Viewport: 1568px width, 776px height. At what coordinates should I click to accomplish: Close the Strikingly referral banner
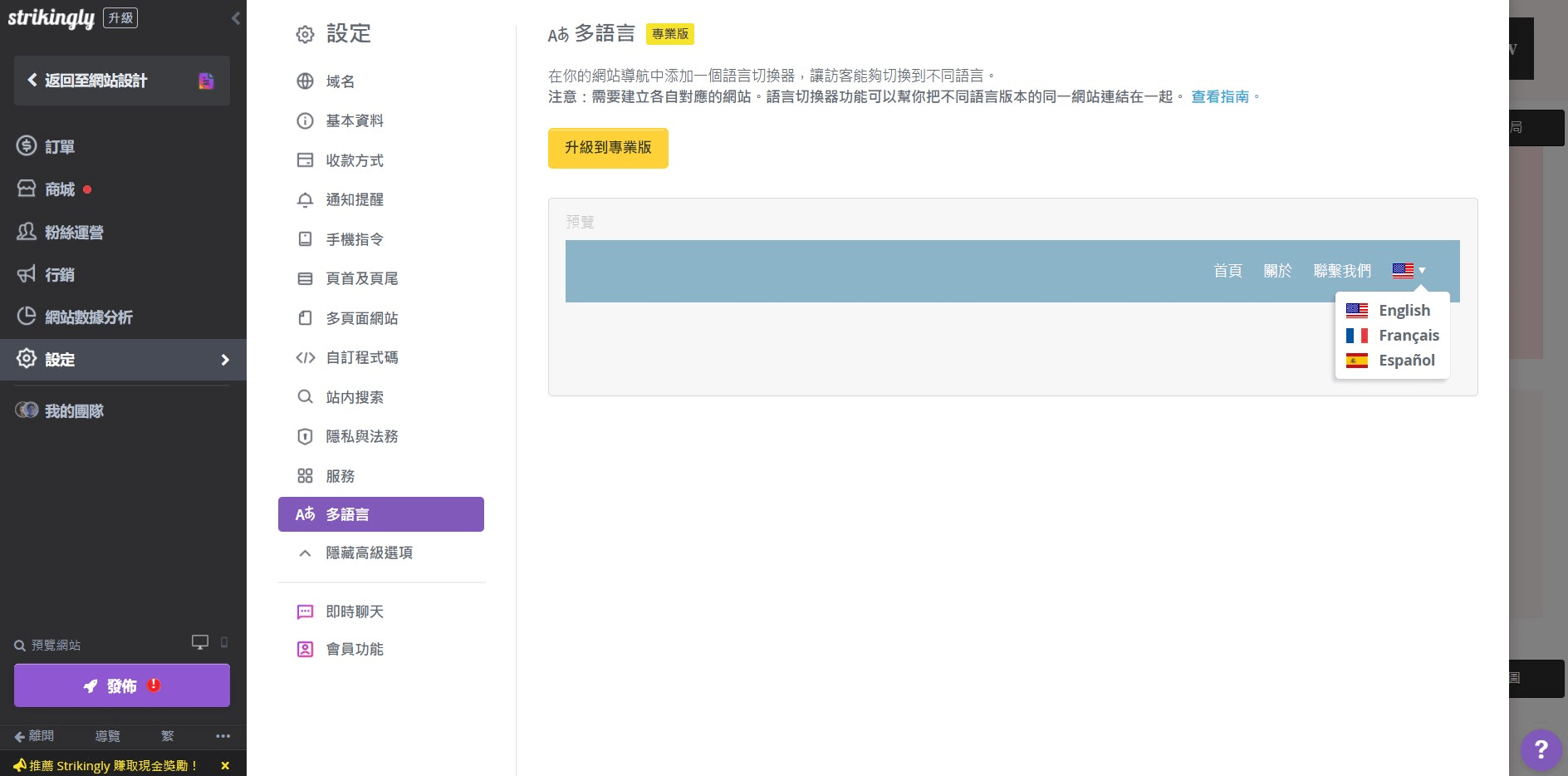pos(225,765)
